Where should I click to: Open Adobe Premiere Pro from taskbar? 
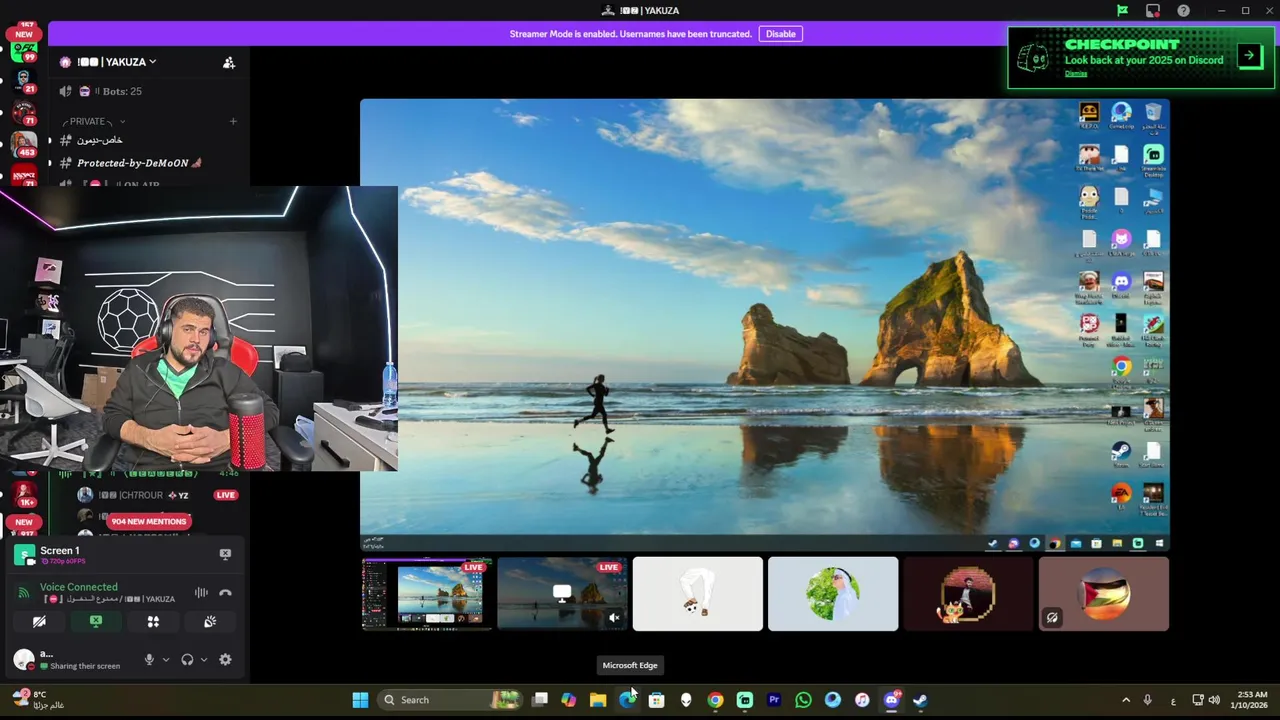774,700
